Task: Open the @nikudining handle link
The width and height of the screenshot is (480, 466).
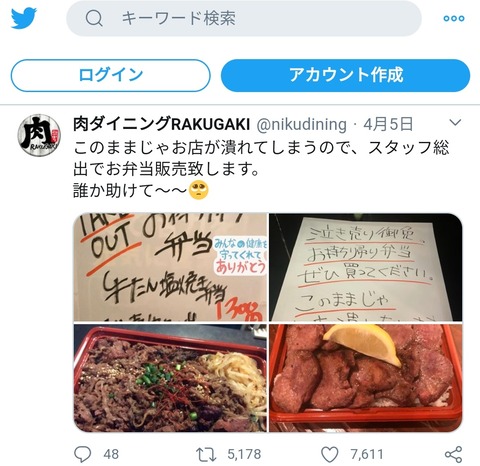Action: 302,124
